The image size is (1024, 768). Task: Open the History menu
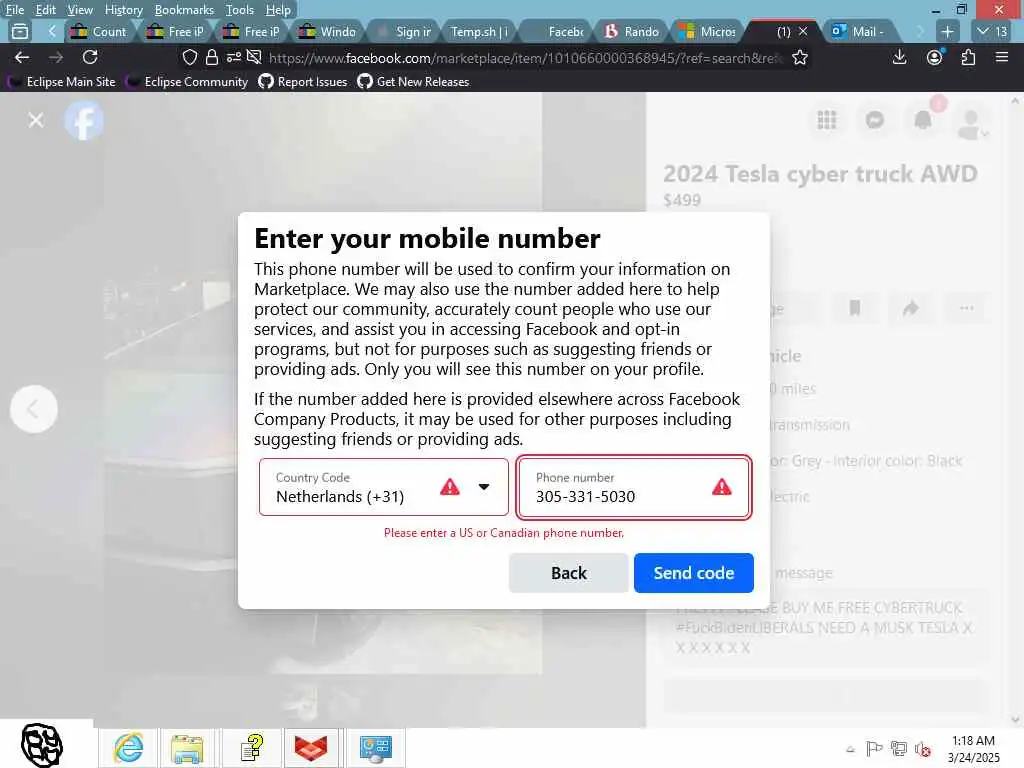click(x=123, y=10)
